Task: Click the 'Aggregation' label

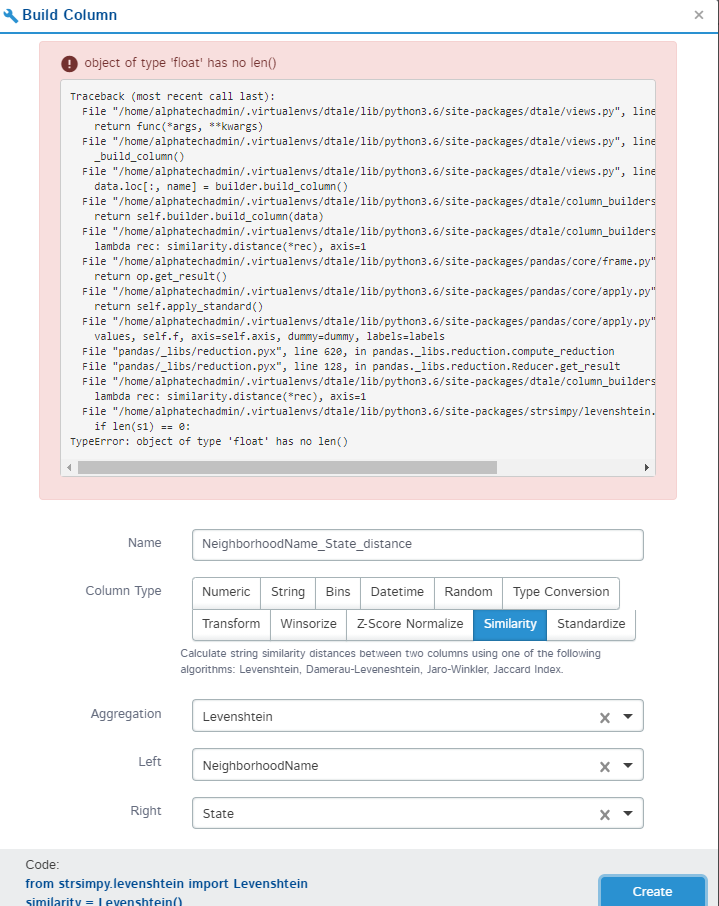Action: tap(126, 714)
